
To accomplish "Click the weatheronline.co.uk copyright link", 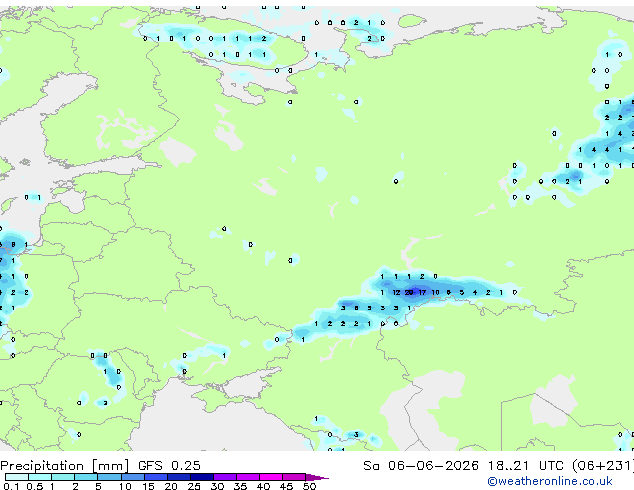I will pos(550,482).
